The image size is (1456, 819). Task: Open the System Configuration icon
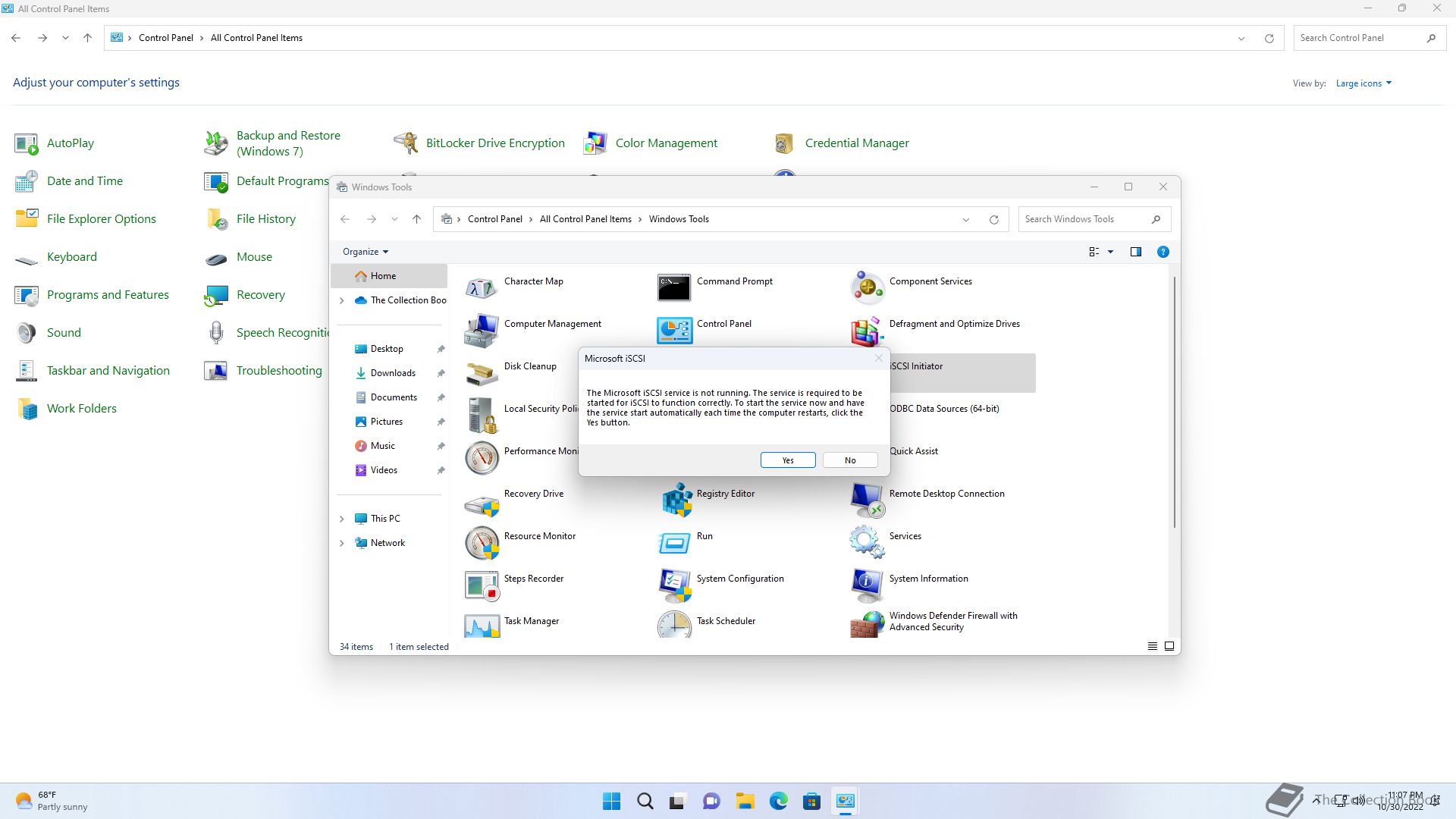674,585
